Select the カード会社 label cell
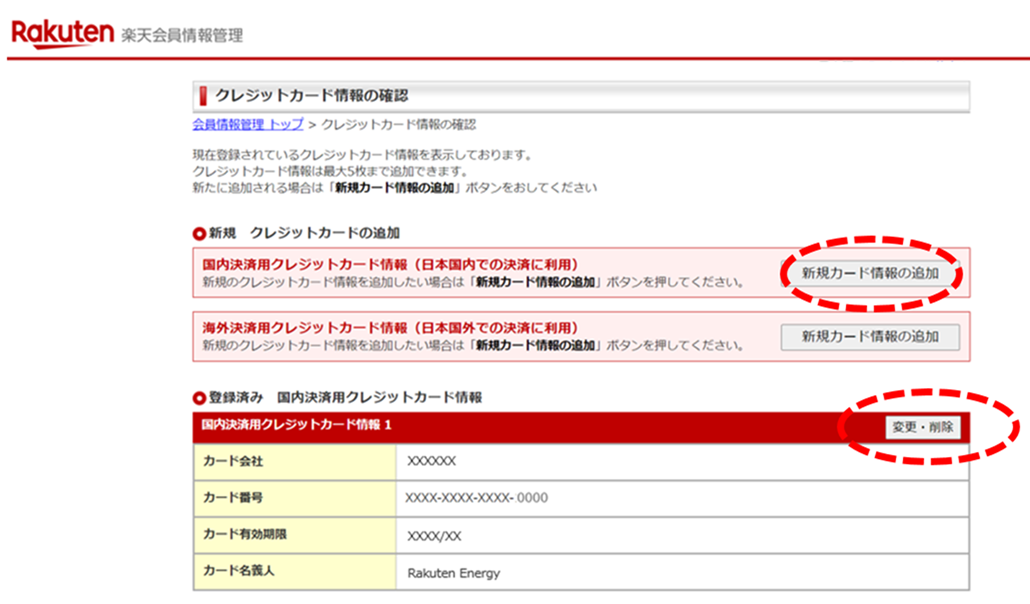Viewport: 1030px width, 604px height. pyautogui.click(x=294, y=461)
